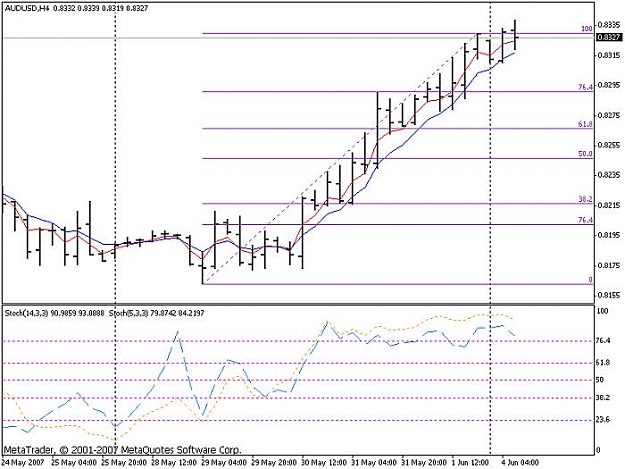Screen dimensions: 625x469
Task: Click the 0.8255 price axis label
Action: coord(609,145)
